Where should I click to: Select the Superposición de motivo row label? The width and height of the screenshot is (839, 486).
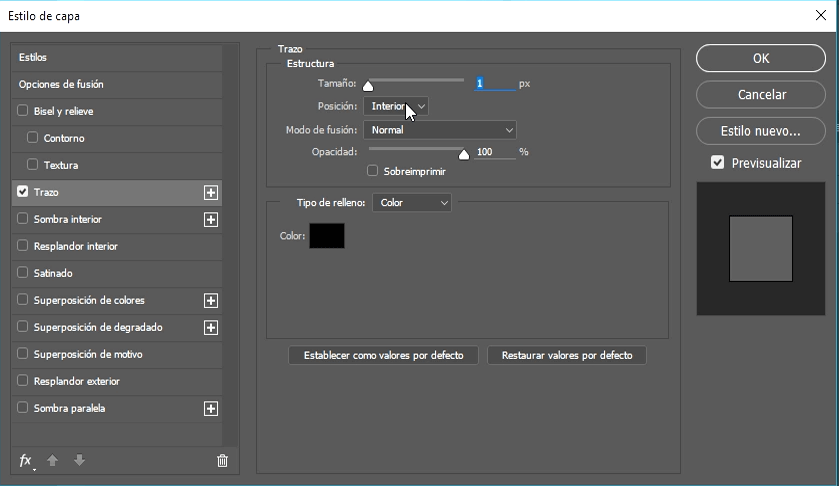click(x=88, y=354)
